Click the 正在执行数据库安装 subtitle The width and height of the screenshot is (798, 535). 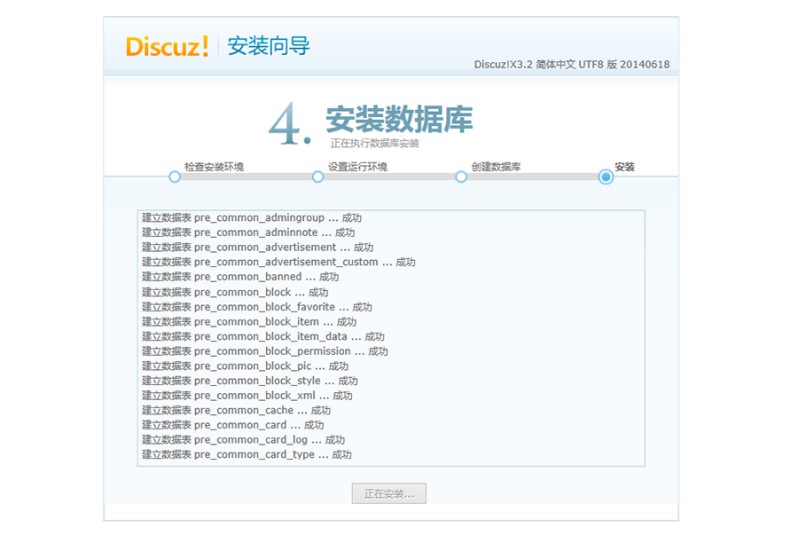375,144
